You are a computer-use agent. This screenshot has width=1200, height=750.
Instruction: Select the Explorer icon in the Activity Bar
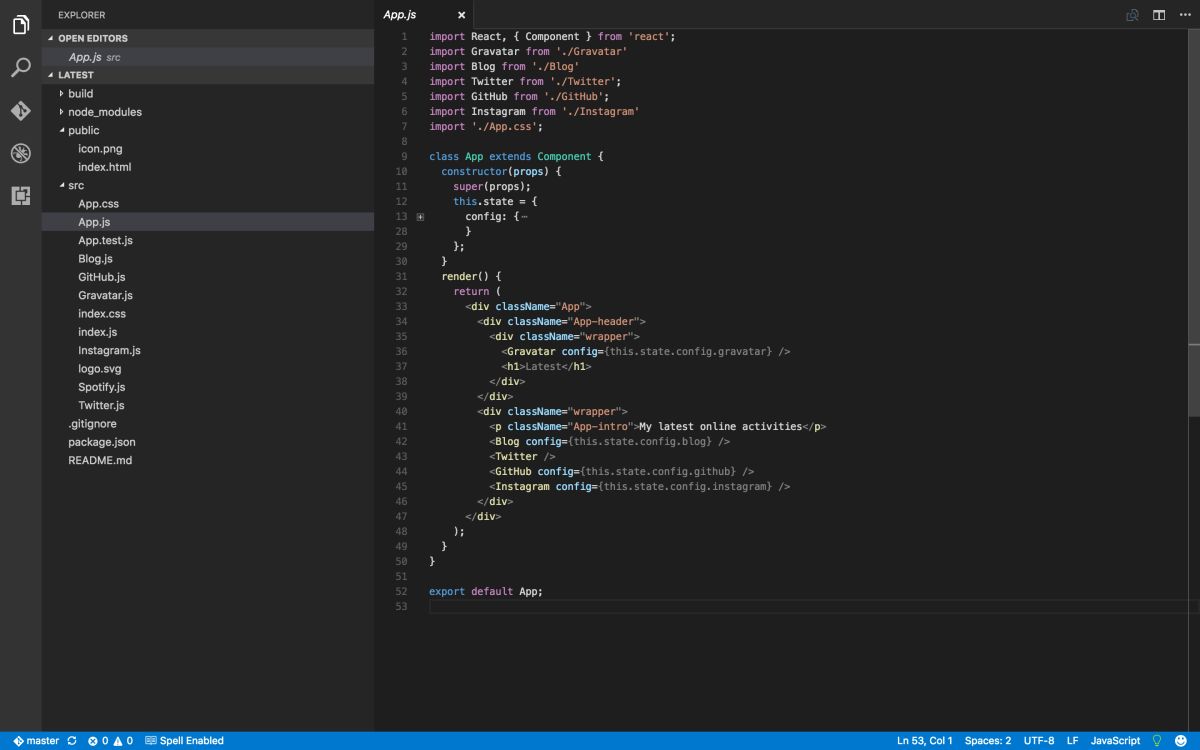click(20, 25)
